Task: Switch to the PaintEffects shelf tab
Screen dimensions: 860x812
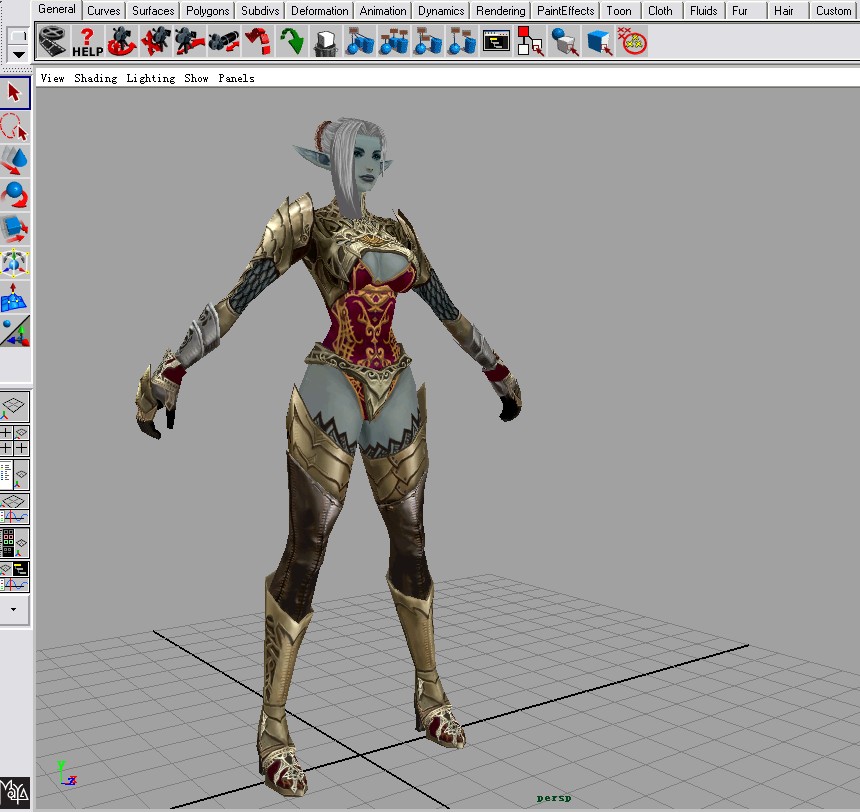Action: pos(565,10)
